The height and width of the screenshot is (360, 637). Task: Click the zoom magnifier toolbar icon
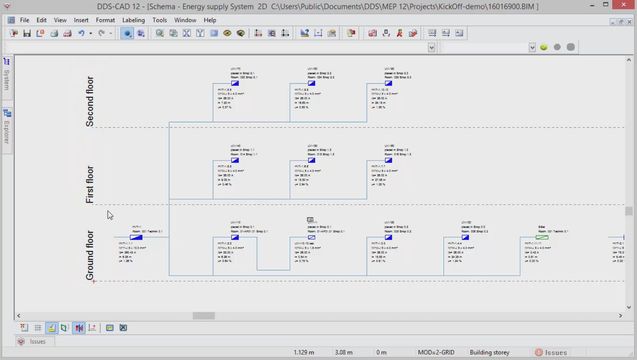(160, 33)
